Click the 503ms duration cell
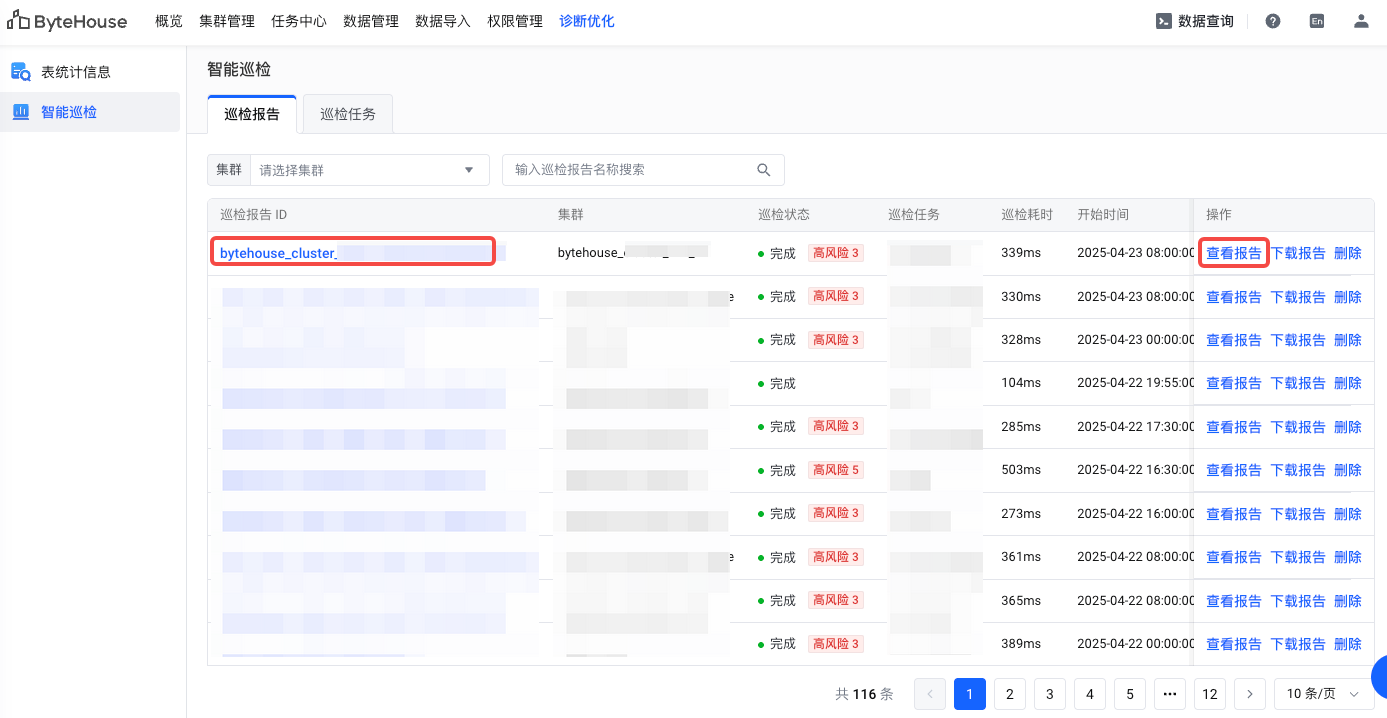This screenshot has height=718, width=1387. tap(1021, 470)
